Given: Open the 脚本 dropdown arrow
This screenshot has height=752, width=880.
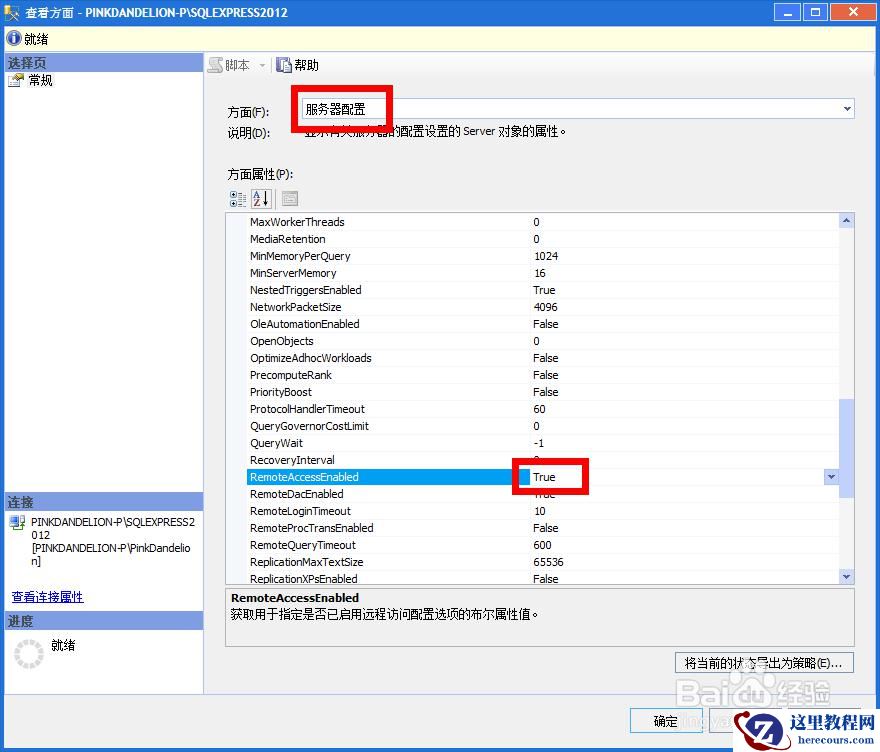Looking at the screenshot, I should click(262, 66).
